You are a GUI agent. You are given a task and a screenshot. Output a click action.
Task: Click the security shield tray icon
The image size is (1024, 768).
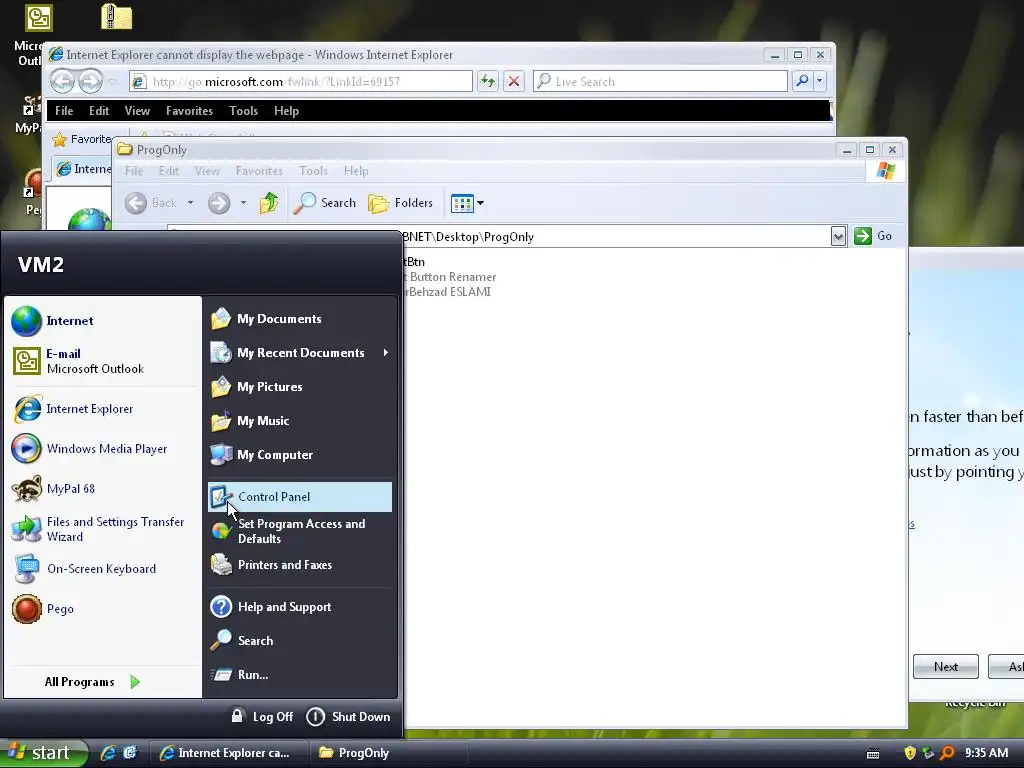(x=910, y=753)
